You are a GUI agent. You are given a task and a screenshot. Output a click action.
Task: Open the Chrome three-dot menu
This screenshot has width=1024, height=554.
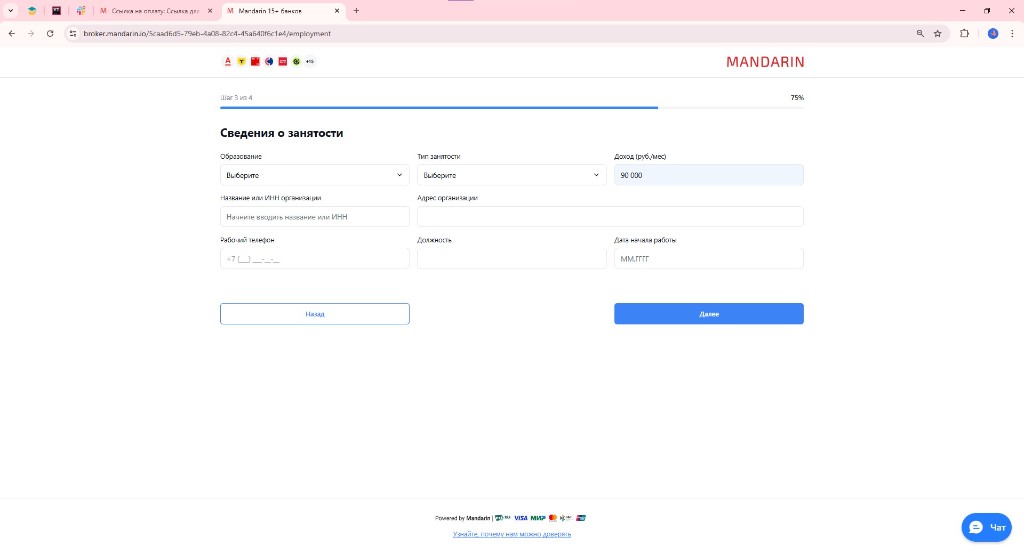click(x=1012, y=33)
